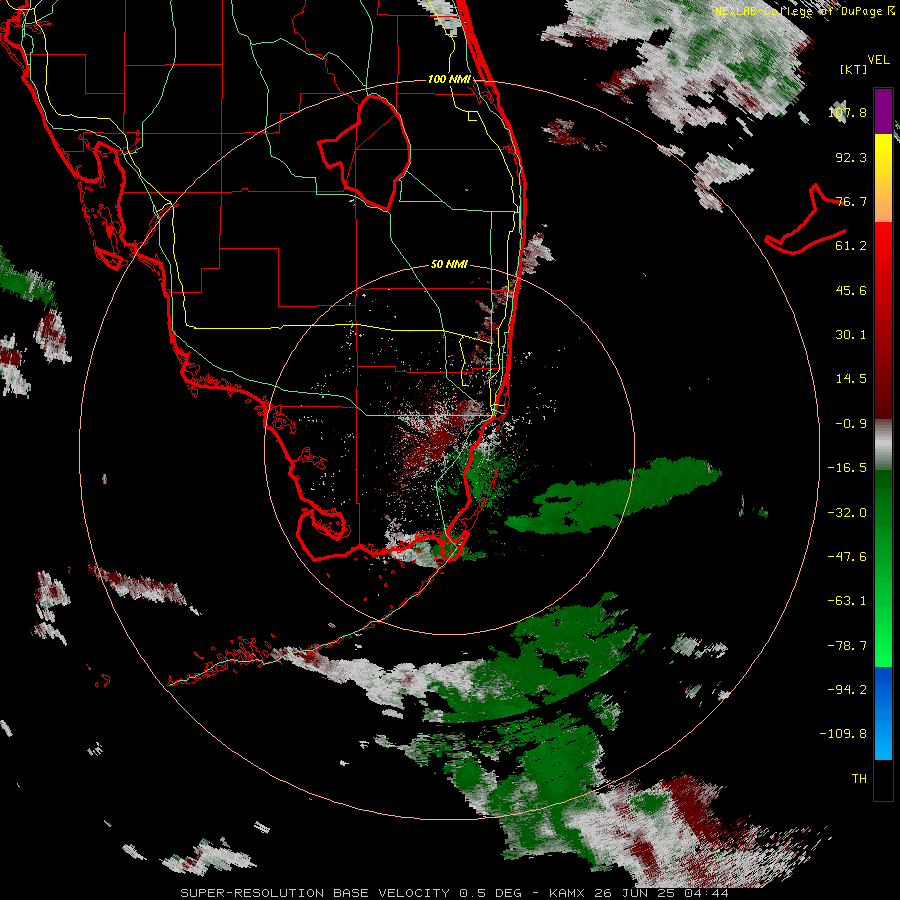This screenshot has height=900, width=900.
Task: Select the 50 NMI range ring label
Action: point(449,264)
